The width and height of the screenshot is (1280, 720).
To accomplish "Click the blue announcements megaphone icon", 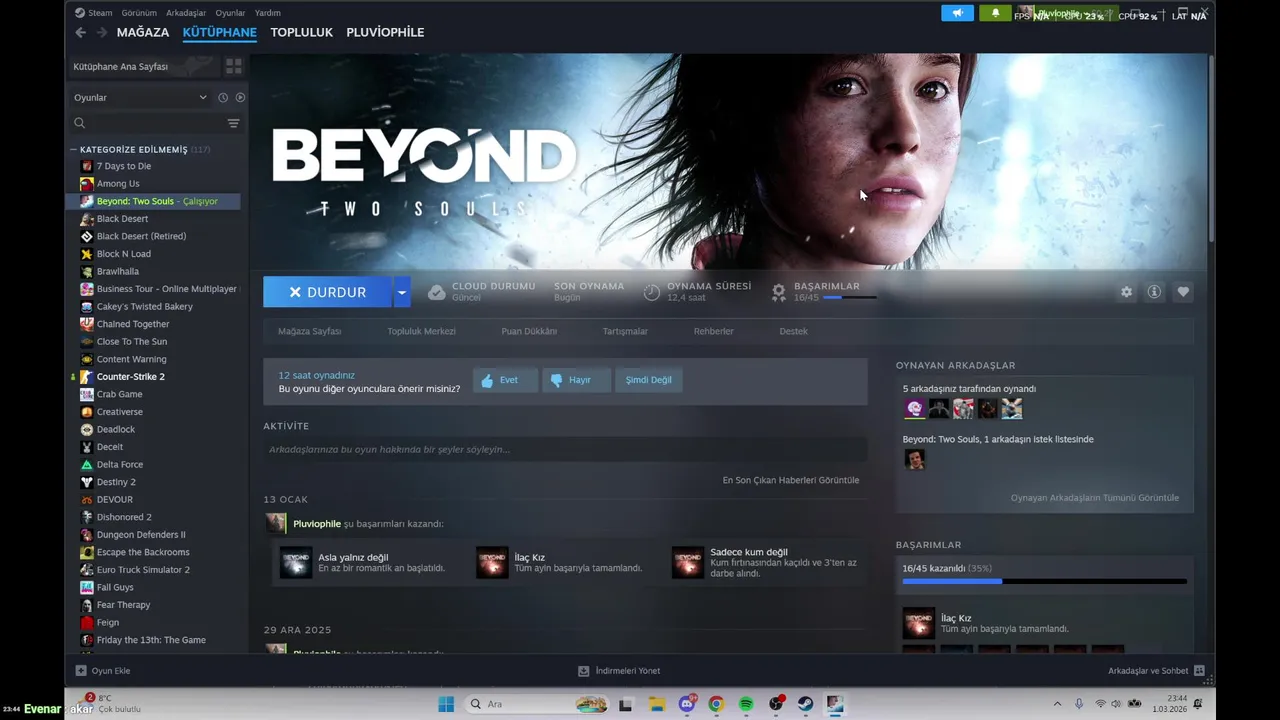I will [x=957, y=13].
